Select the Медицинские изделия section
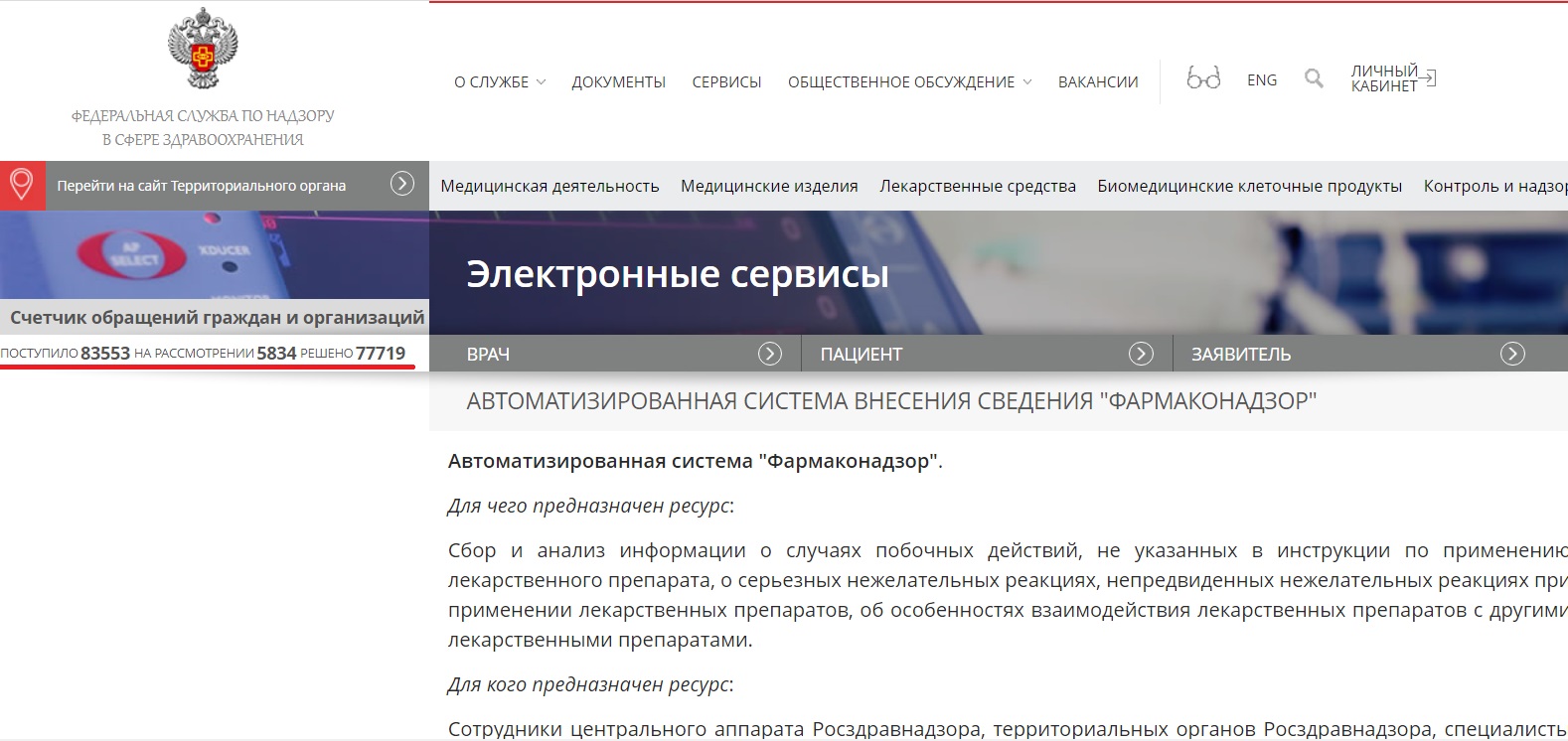This screenshot has width=1568, height=741. tap(769, 186)
